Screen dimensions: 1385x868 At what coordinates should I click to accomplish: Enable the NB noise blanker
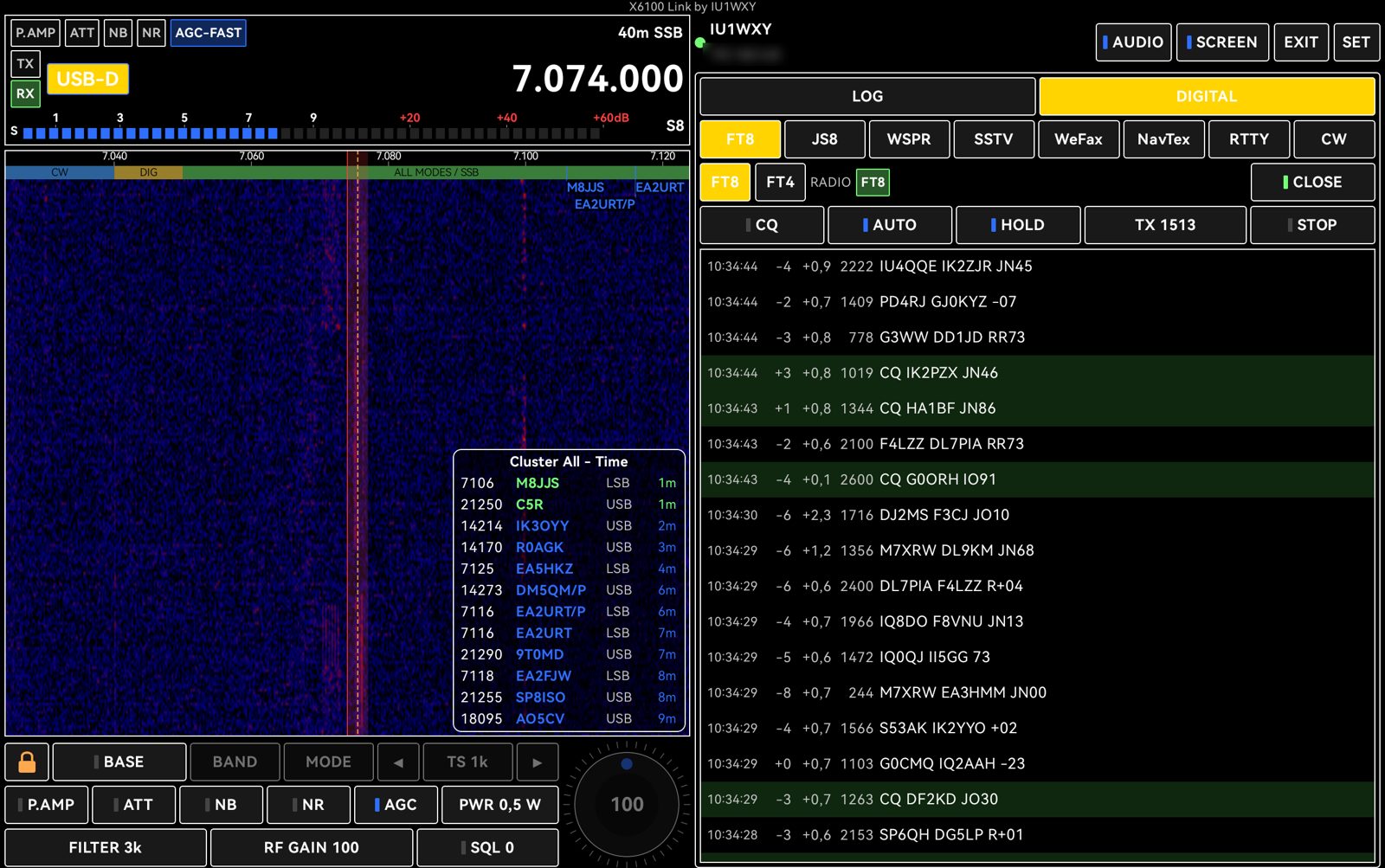pos(221,804)
